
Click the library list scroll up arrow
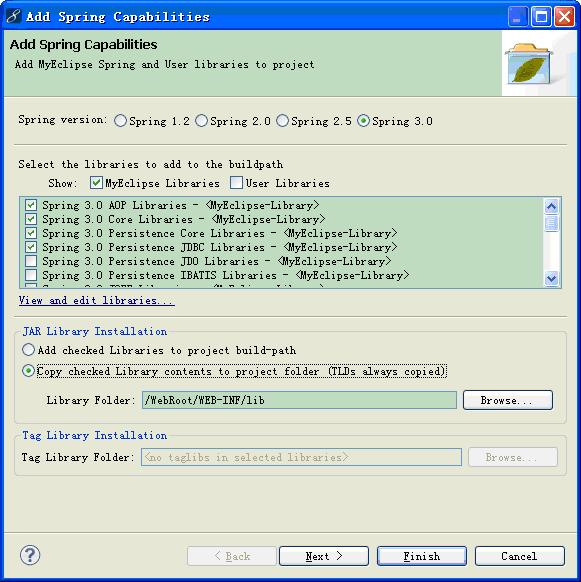(551, 206)
